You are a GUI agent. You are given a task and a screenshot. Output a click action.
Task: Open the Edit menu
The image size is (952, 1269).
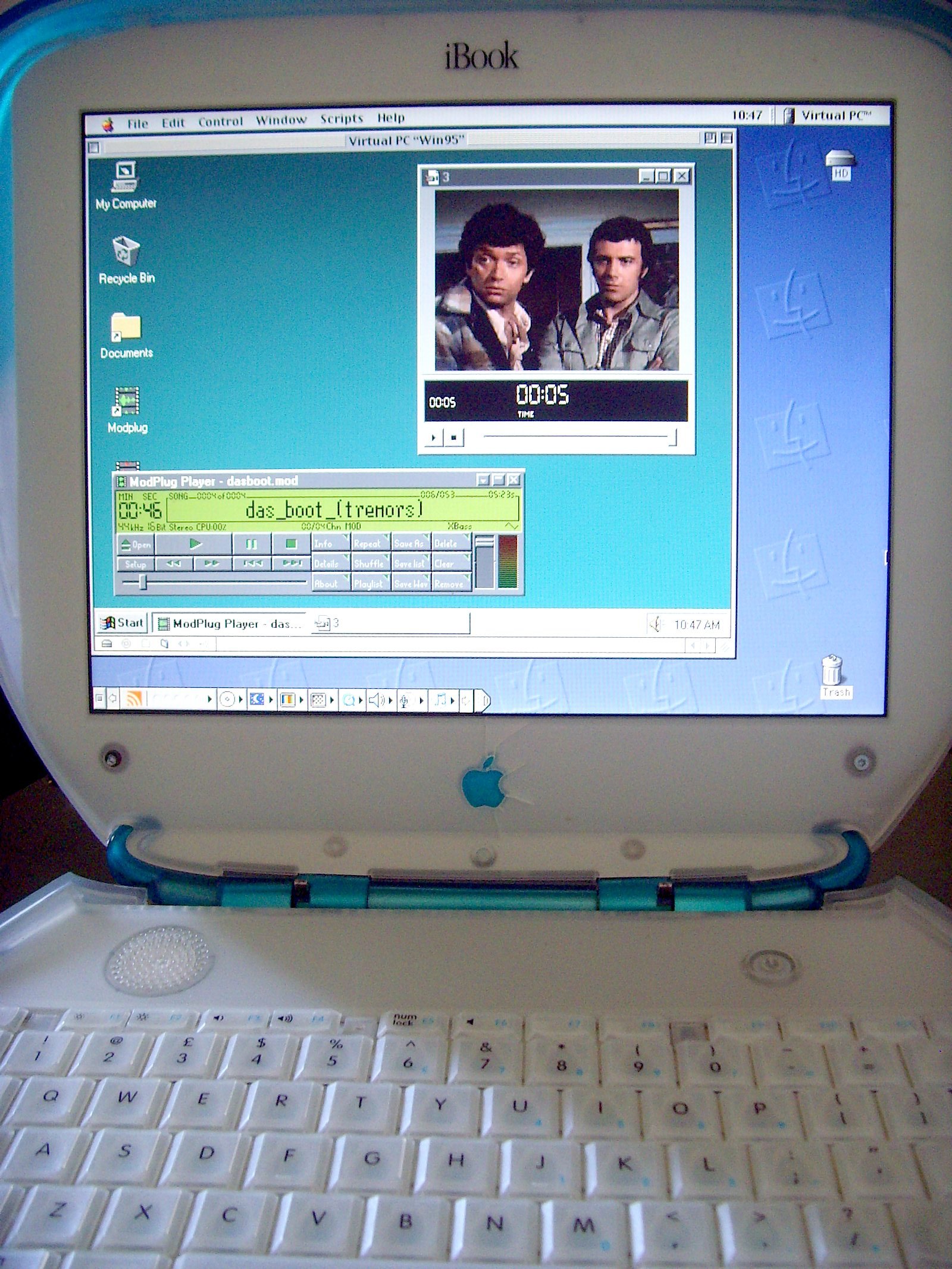coord(173,123)
